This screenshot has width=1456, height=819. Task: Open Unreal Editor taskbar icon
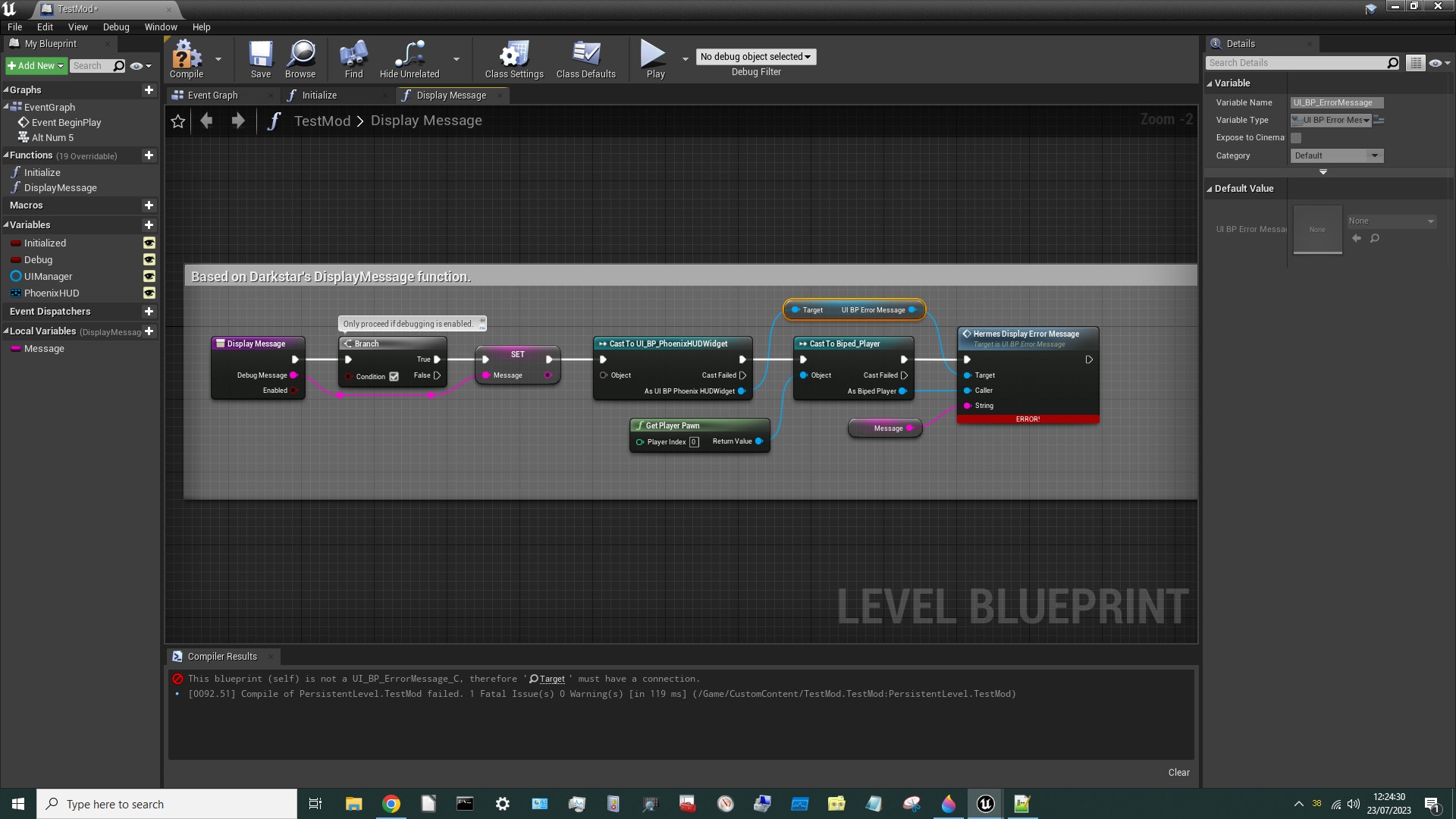[x=985, y=804]
